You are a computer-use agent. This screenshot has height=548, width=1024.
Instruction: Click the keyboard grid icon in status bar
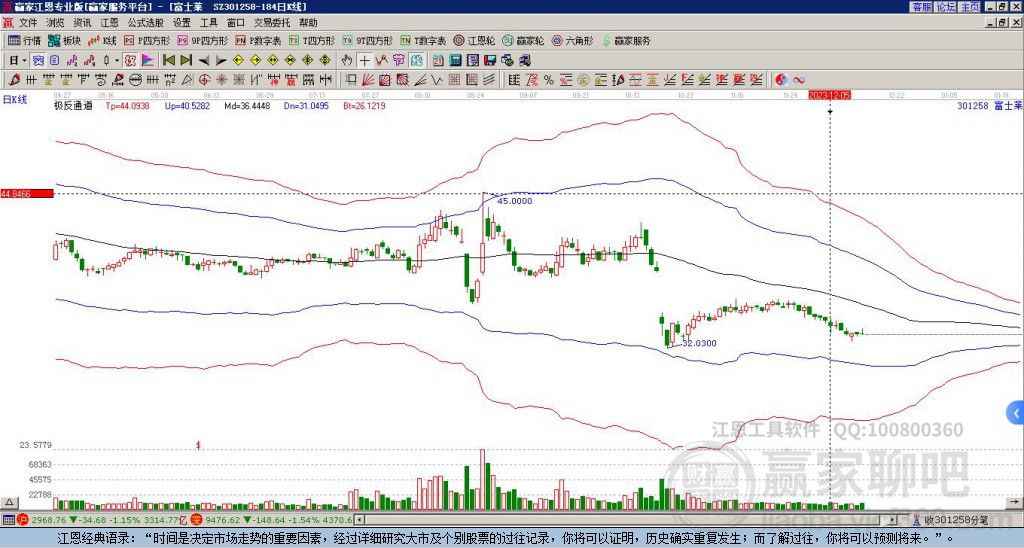pos(8,520)
